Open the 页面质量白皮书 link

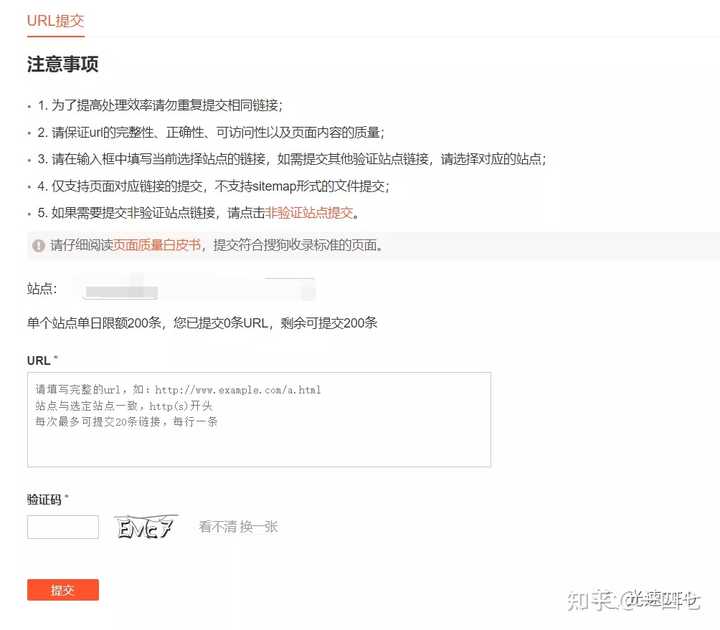pyautogui.click(x=157, y=245)
